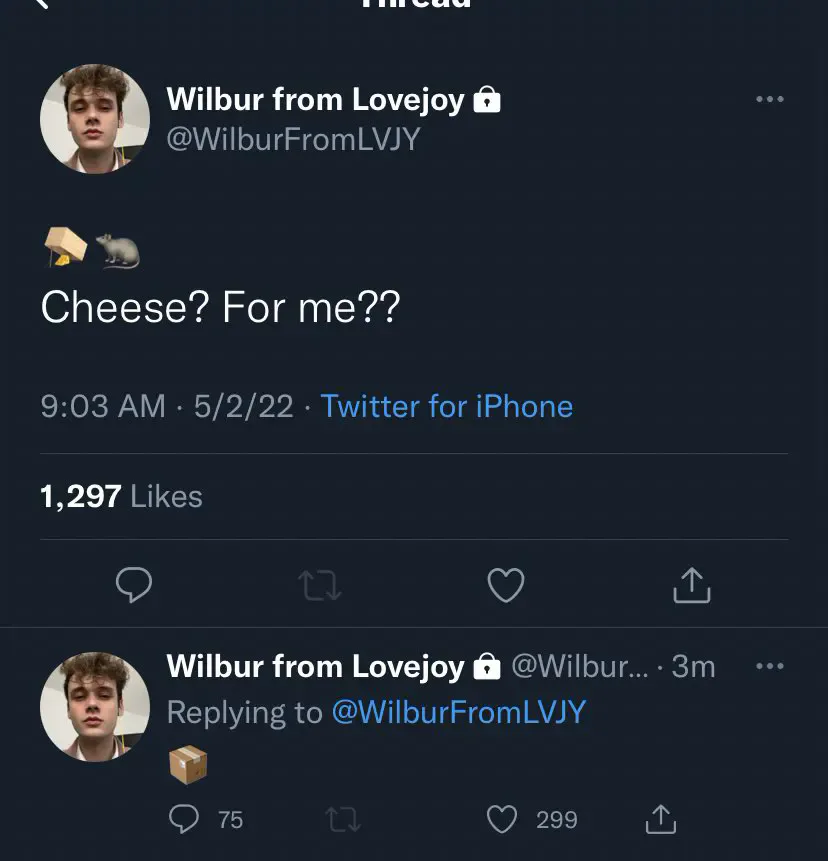Image resolution: width=828 pixels, height=861 pixels.
Task: Like the package emoji reply
Action: tap(502, 820)
